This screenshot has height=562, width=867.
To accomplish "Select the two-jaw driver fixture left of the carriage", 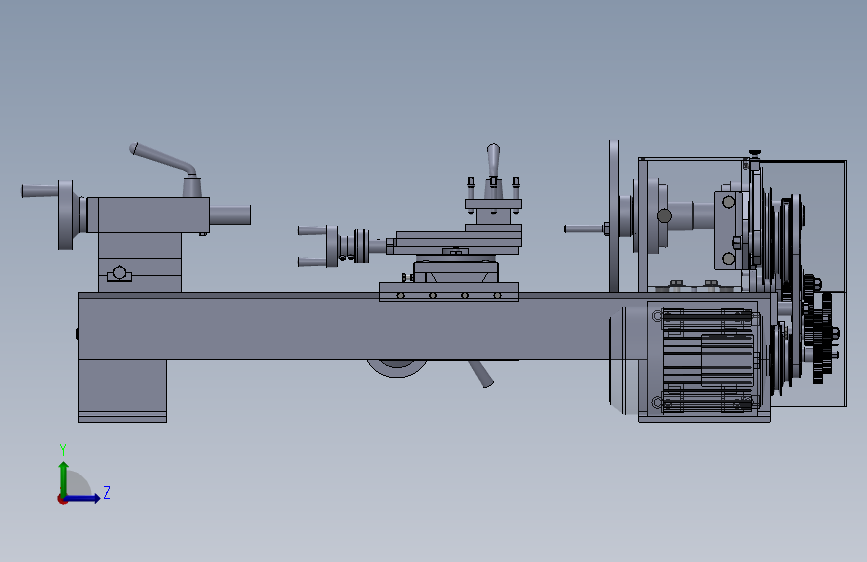I will pos(333,246).
